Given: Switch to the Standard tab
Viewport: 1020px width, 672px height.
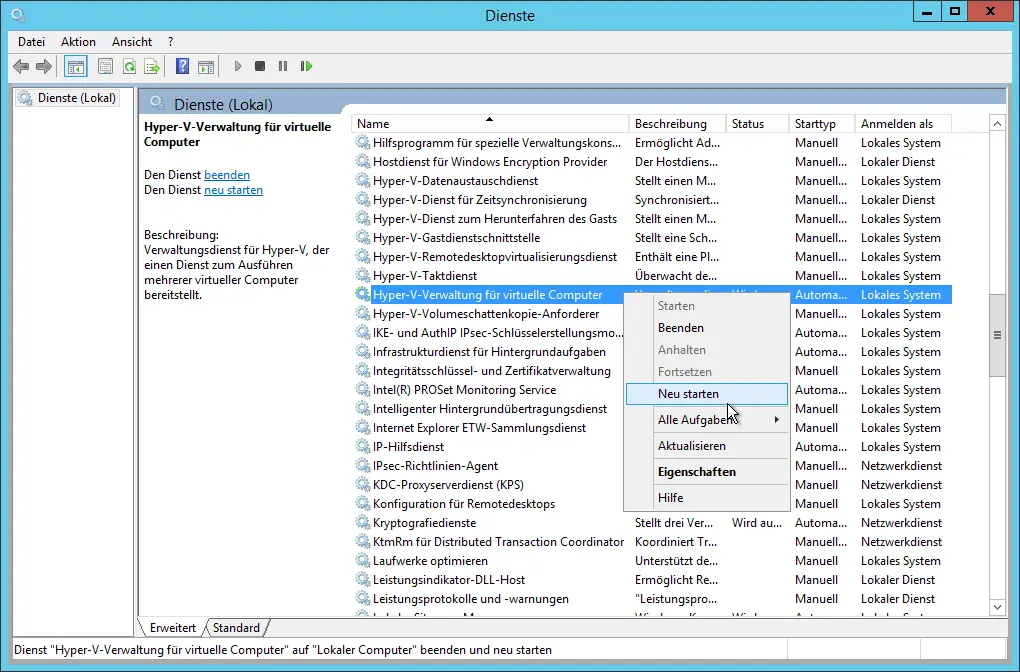Looking at the screenshot, I should [236, 628].
